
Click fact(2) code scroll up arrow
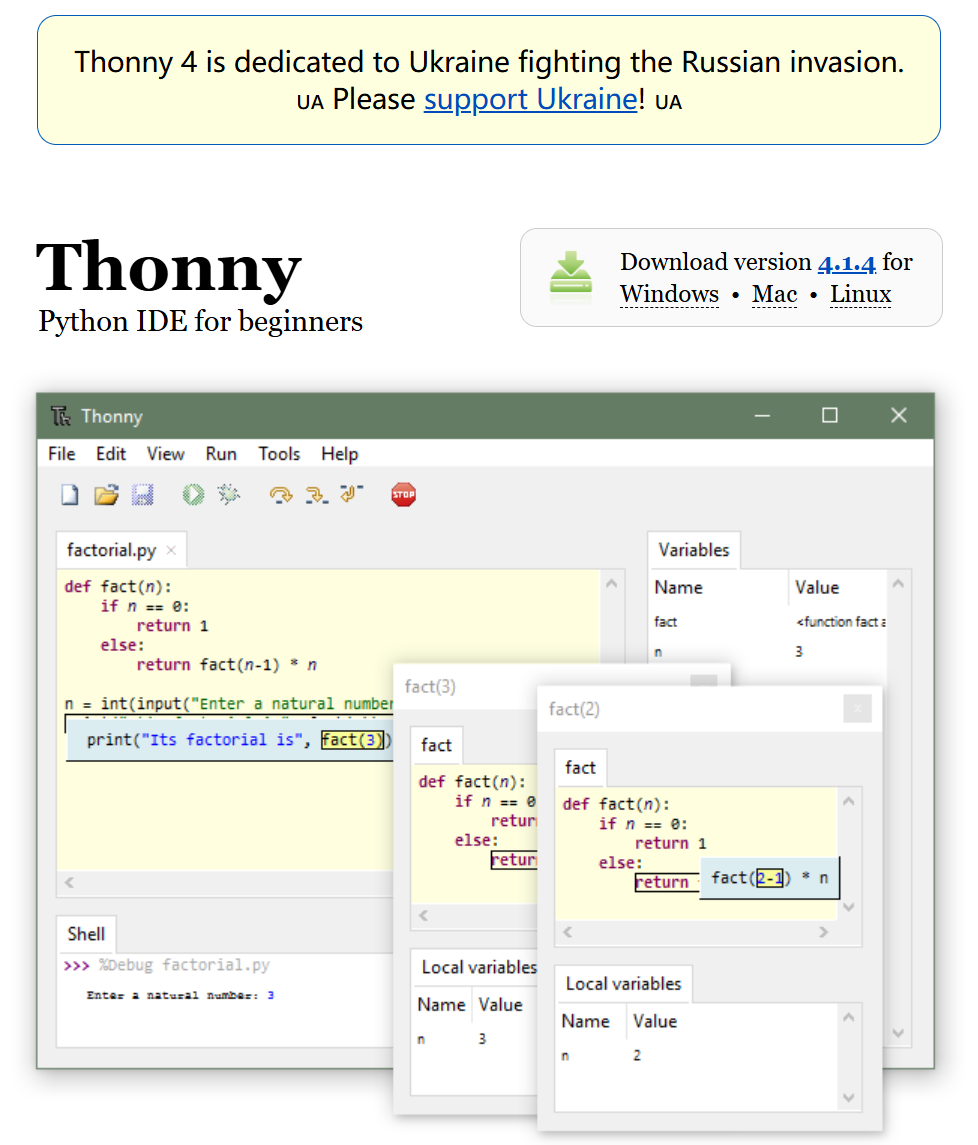click(849, 801)
